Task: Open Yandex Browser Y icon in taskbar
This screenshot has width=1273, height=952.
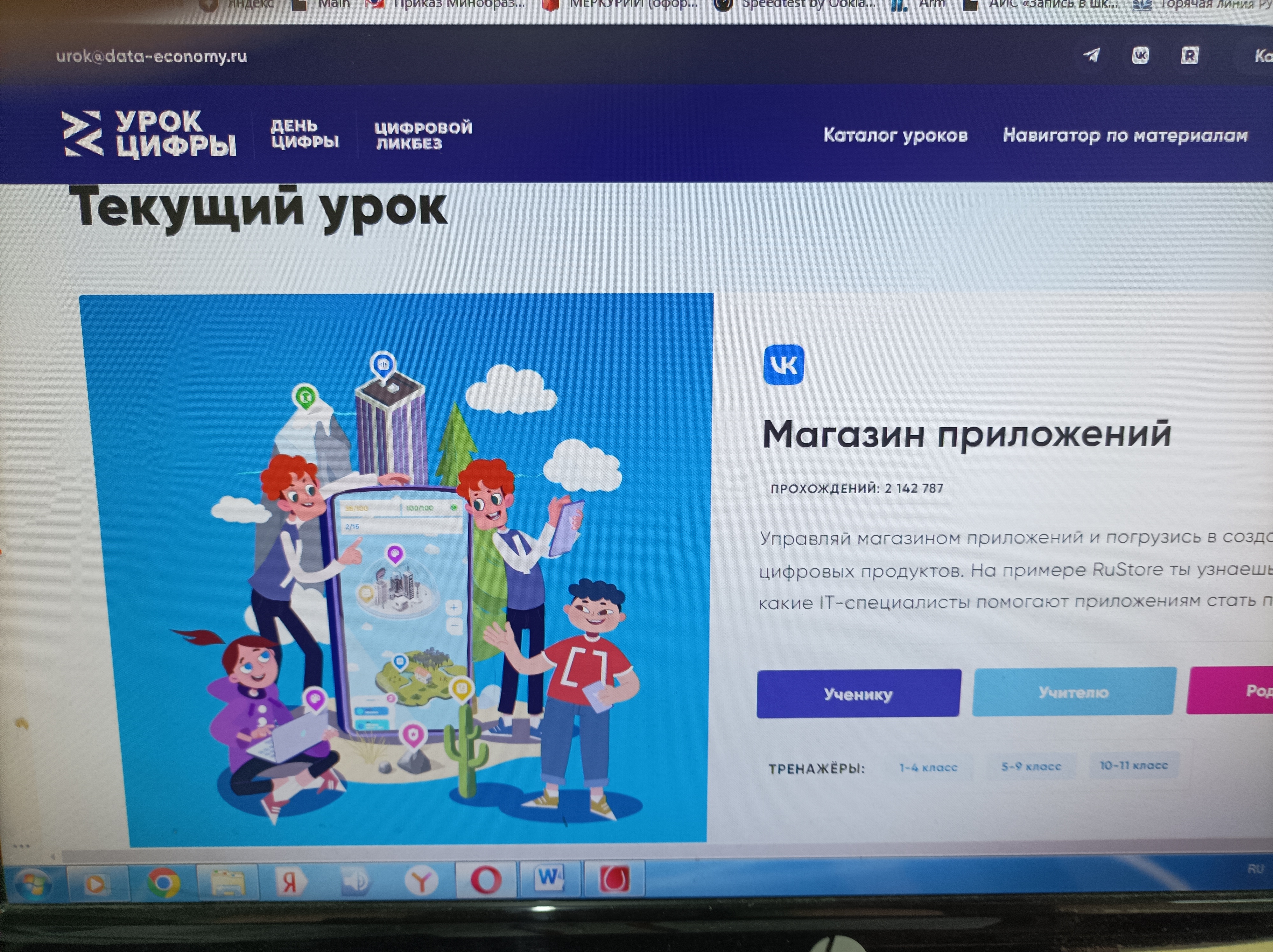Action: [x=421, y=881]
